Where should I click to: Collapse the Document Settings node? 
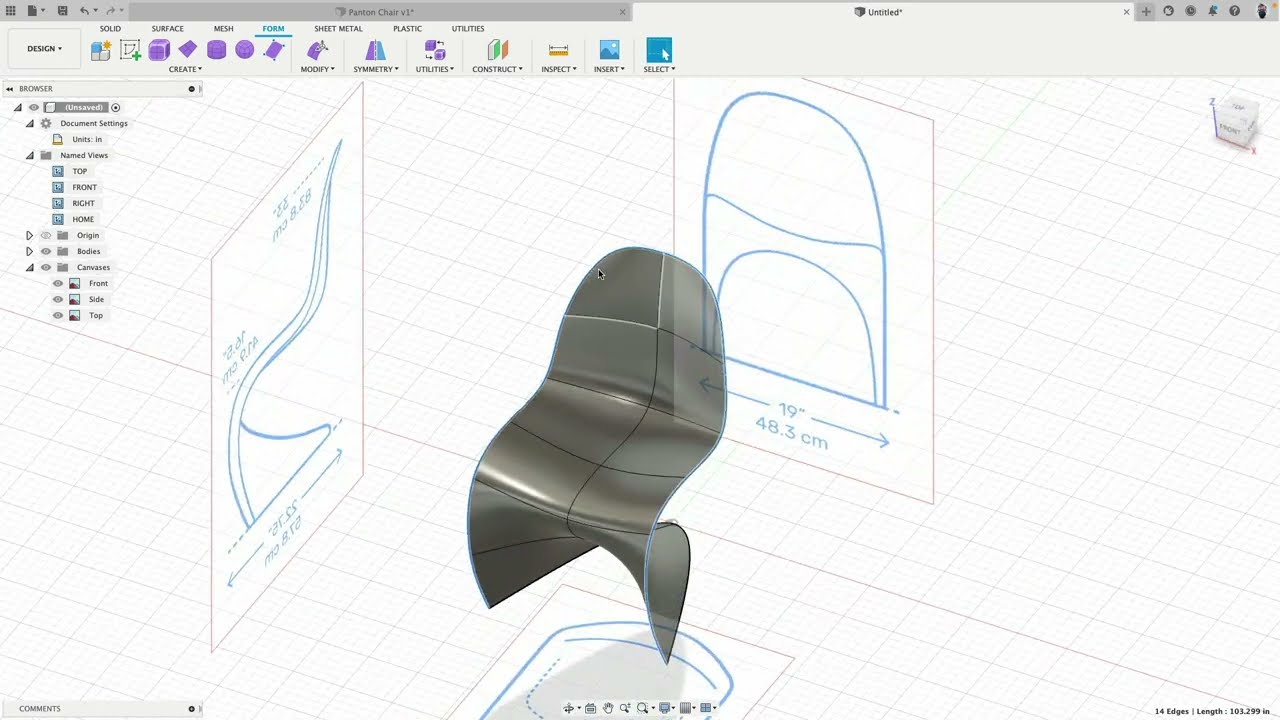[x=29, y=123]
